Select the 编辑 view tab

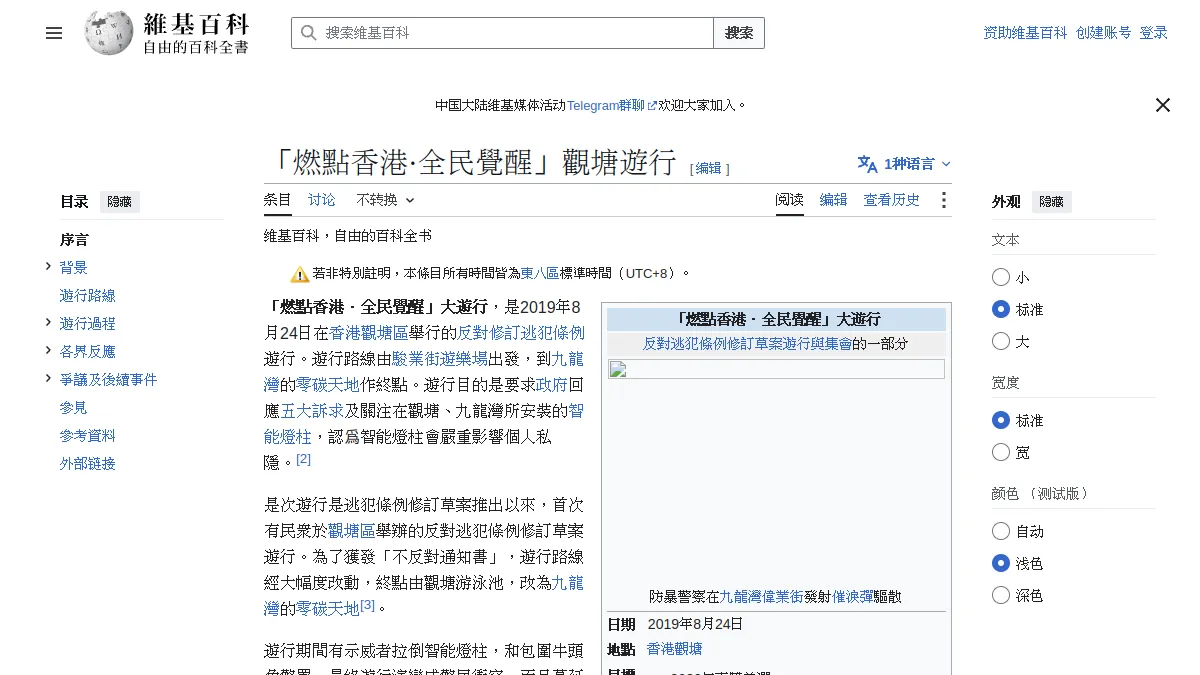(x=834, y=200)
